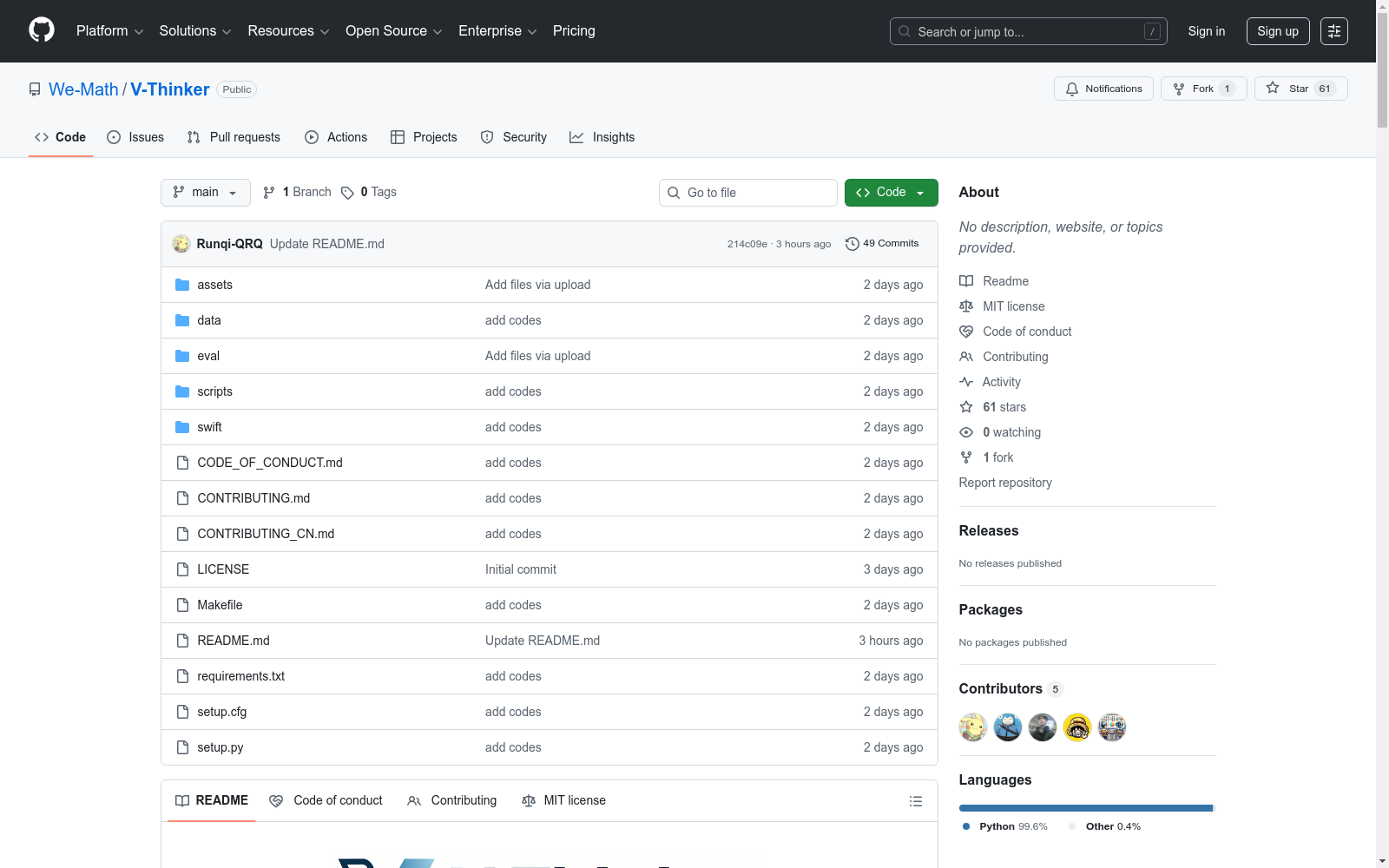View the 0 watching list

click(x=1000, y=432)
